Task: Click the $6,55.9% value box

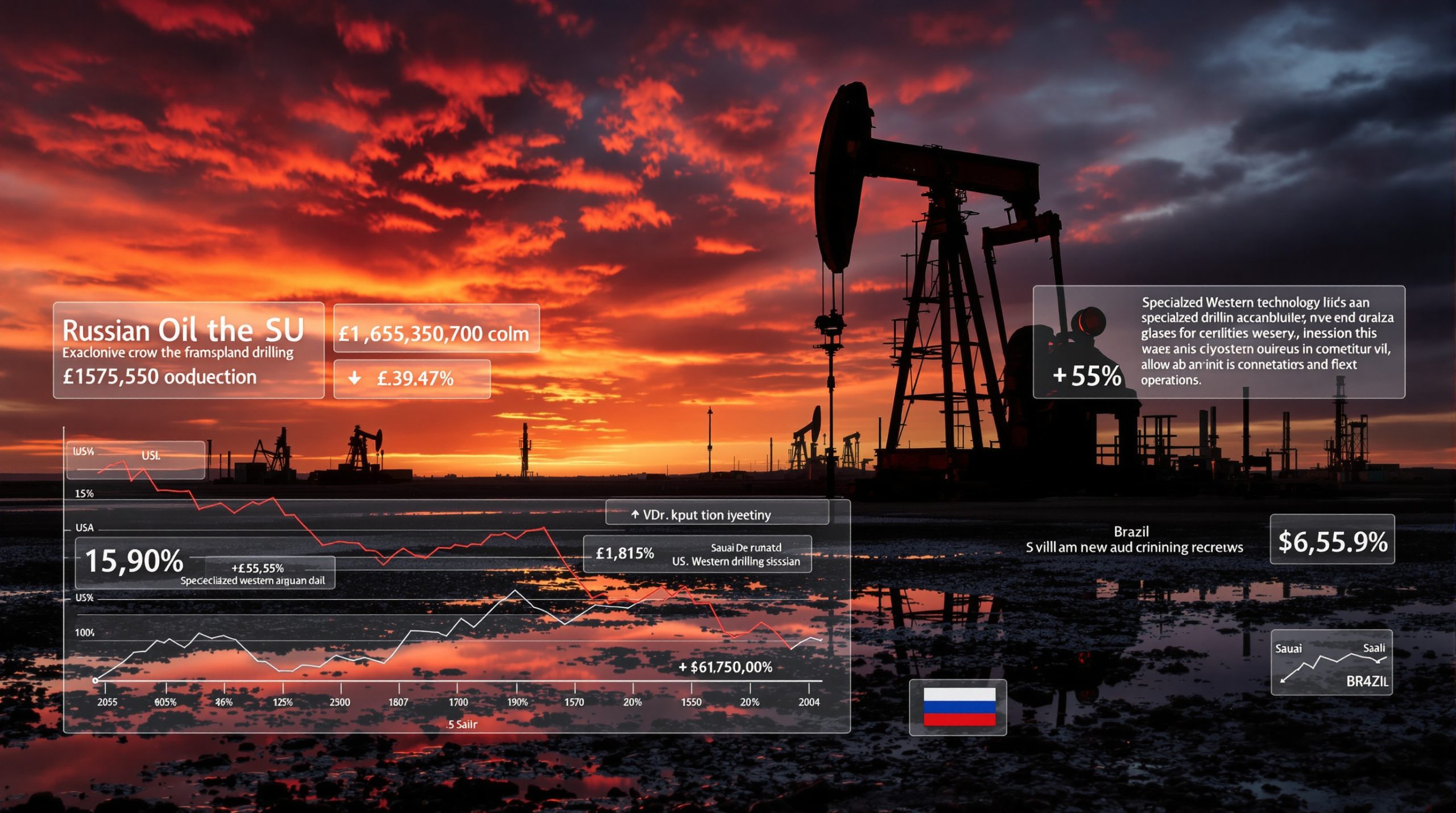Action: pyautogui.click(x=1332, y=540)
